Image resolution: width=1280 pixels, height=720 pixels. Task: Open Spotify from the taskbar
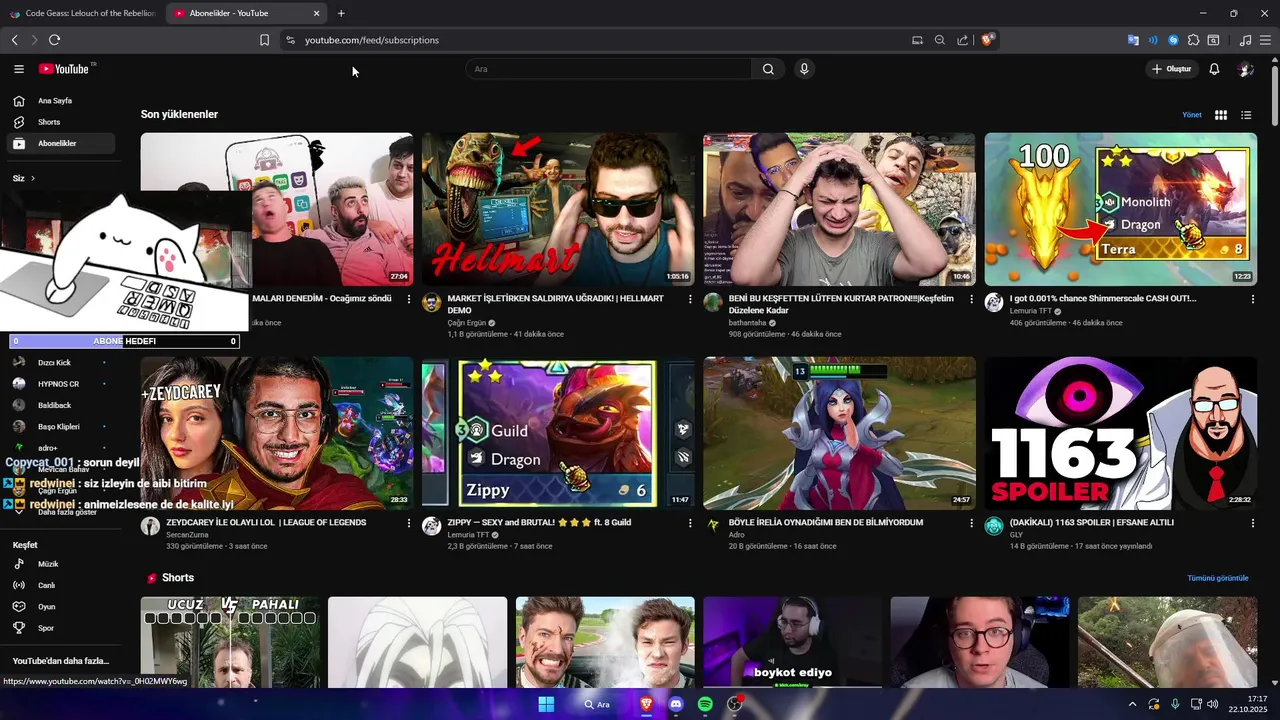(x=705, y=704)
